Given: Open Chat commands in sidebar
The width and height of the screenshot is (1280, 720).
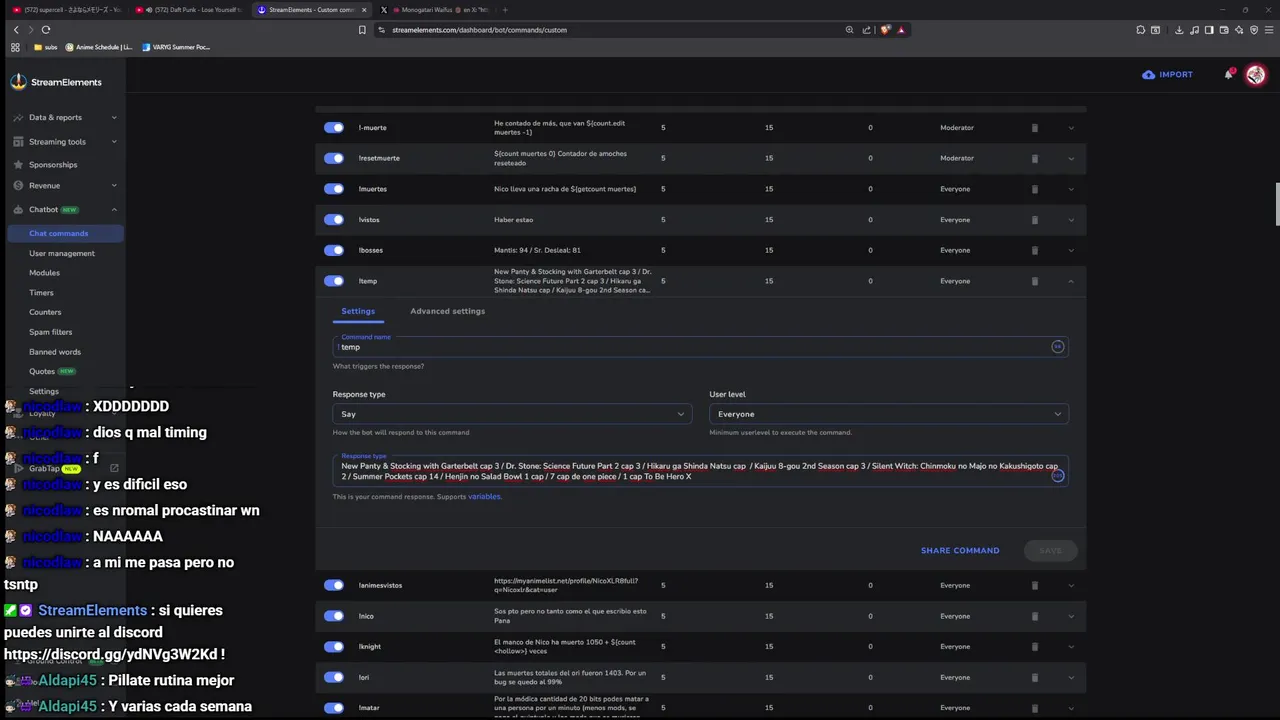Looking at the screenshot, I should pos(65,233).
